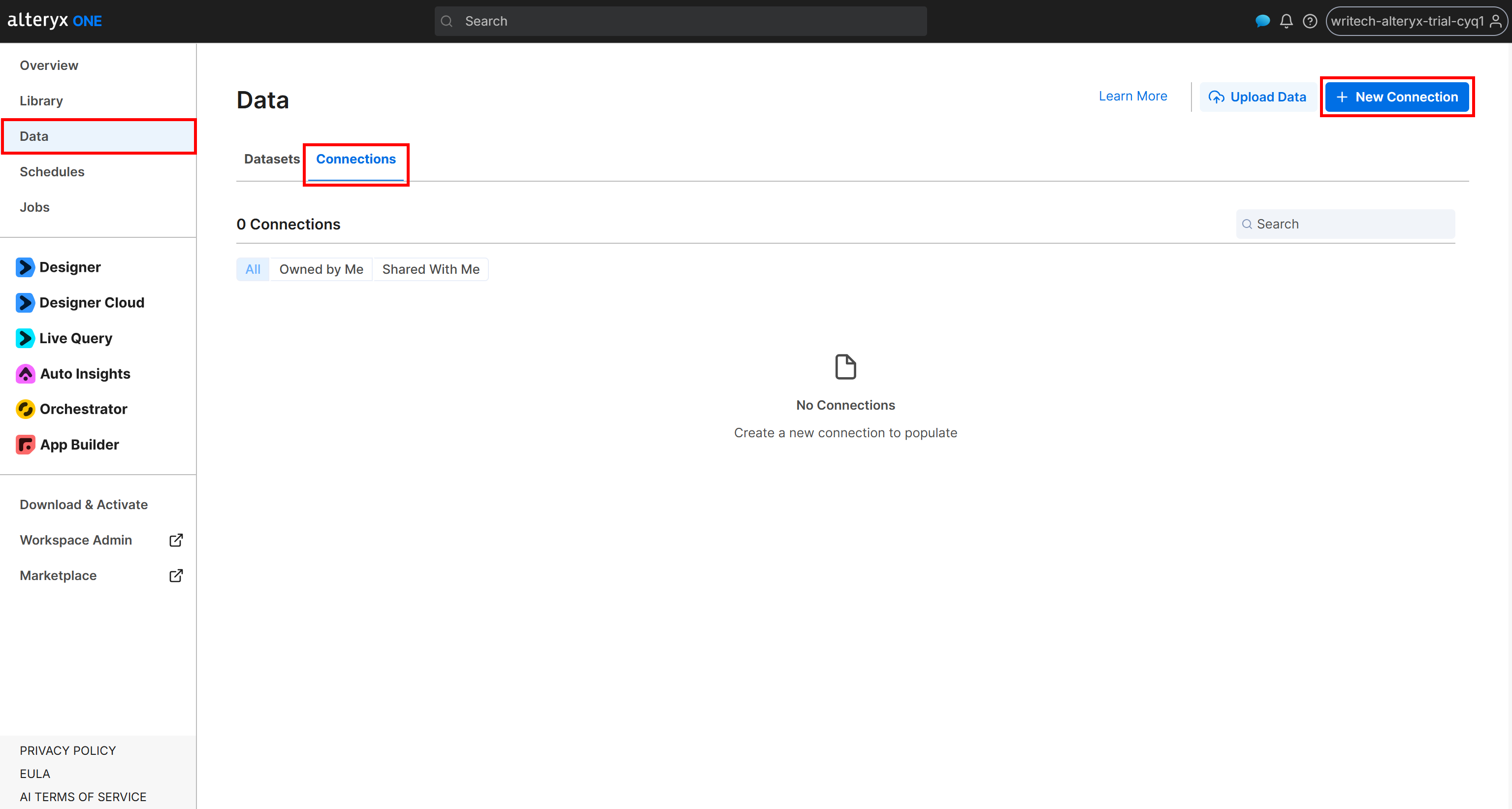This screenshot has width=1512, height=809.
Task: Click the Upload Data cloud icon
Action: pyautogui.click(x=1216, y=97)
